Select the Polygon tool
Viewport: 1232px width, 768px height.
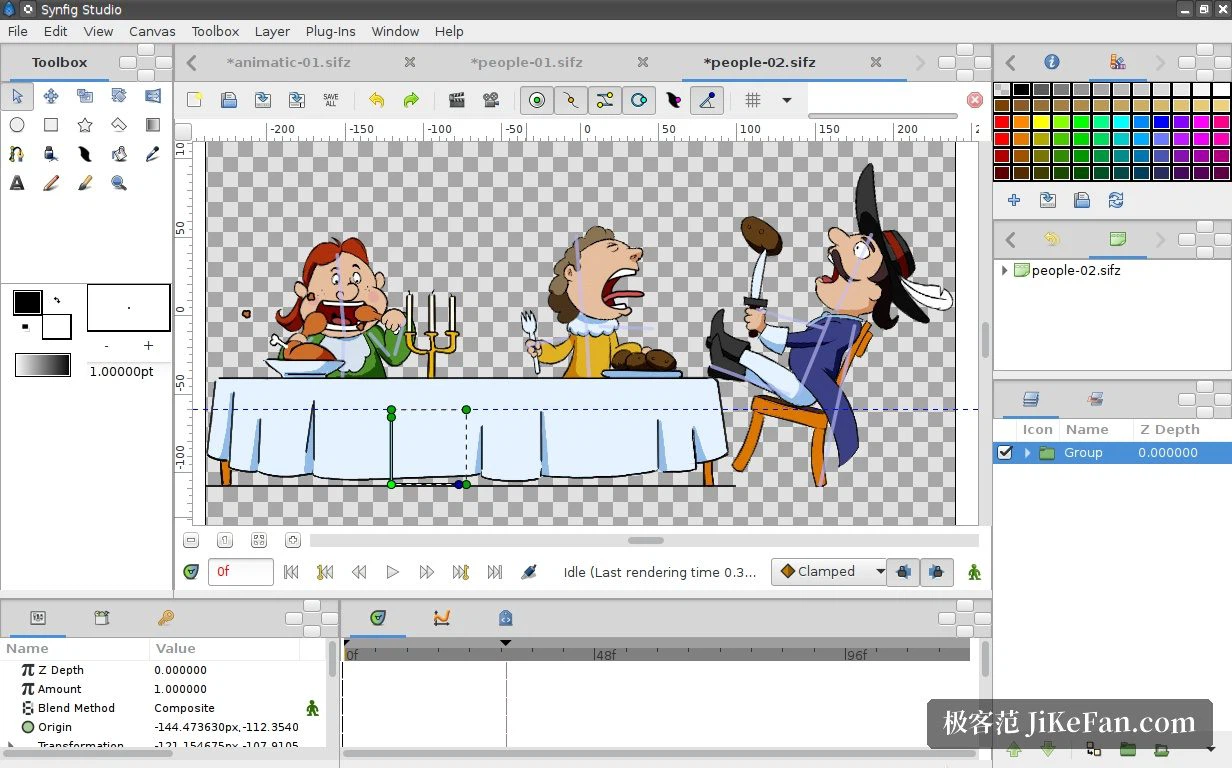tap(119, 125)
